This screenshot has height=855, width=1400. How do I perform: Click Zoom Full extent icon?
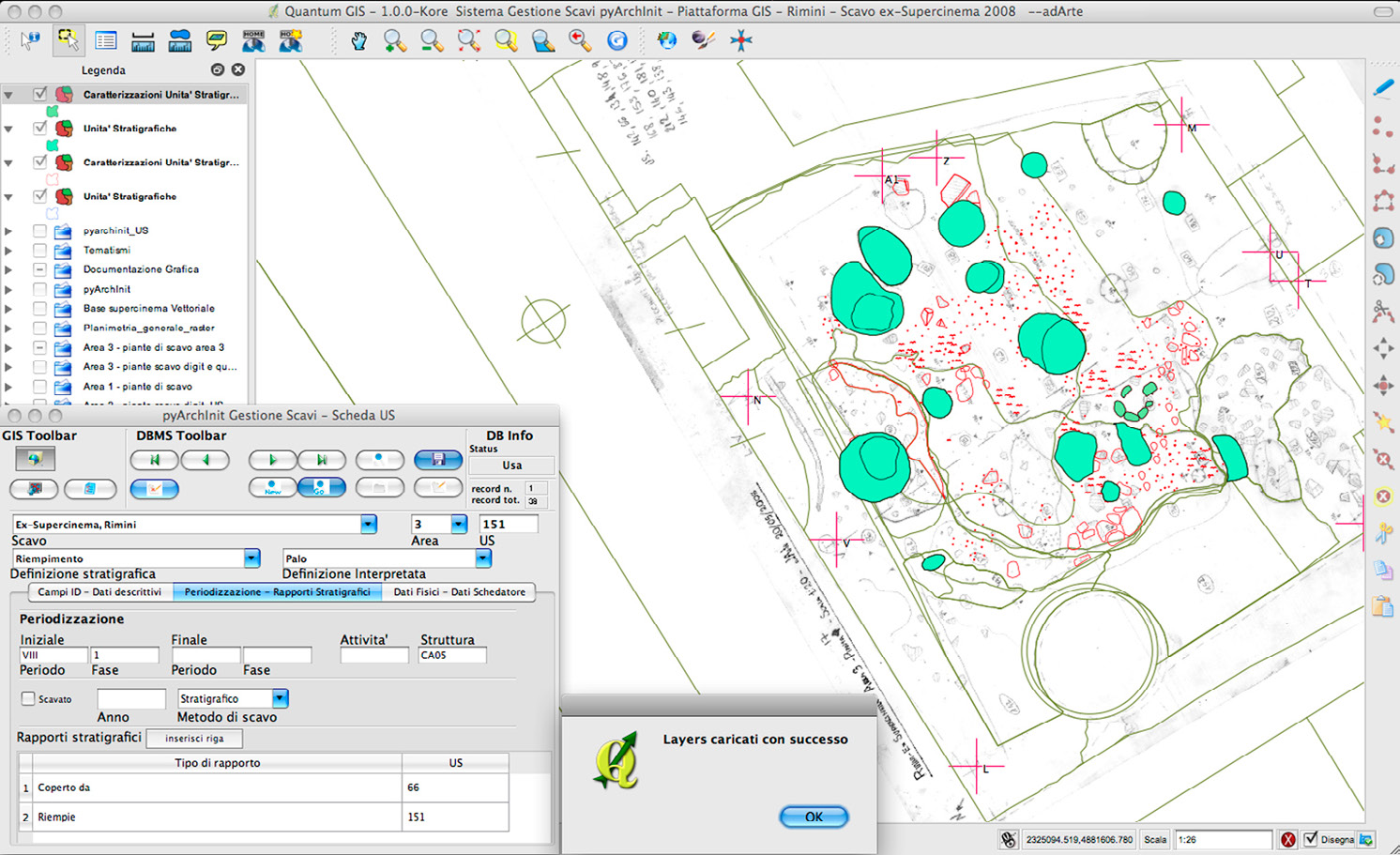pyautogui.click(x=469, y=40)
